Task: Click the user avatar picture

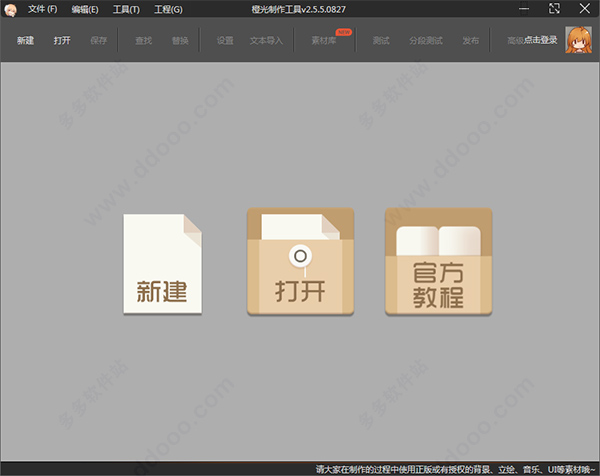Action: point(578,40)
